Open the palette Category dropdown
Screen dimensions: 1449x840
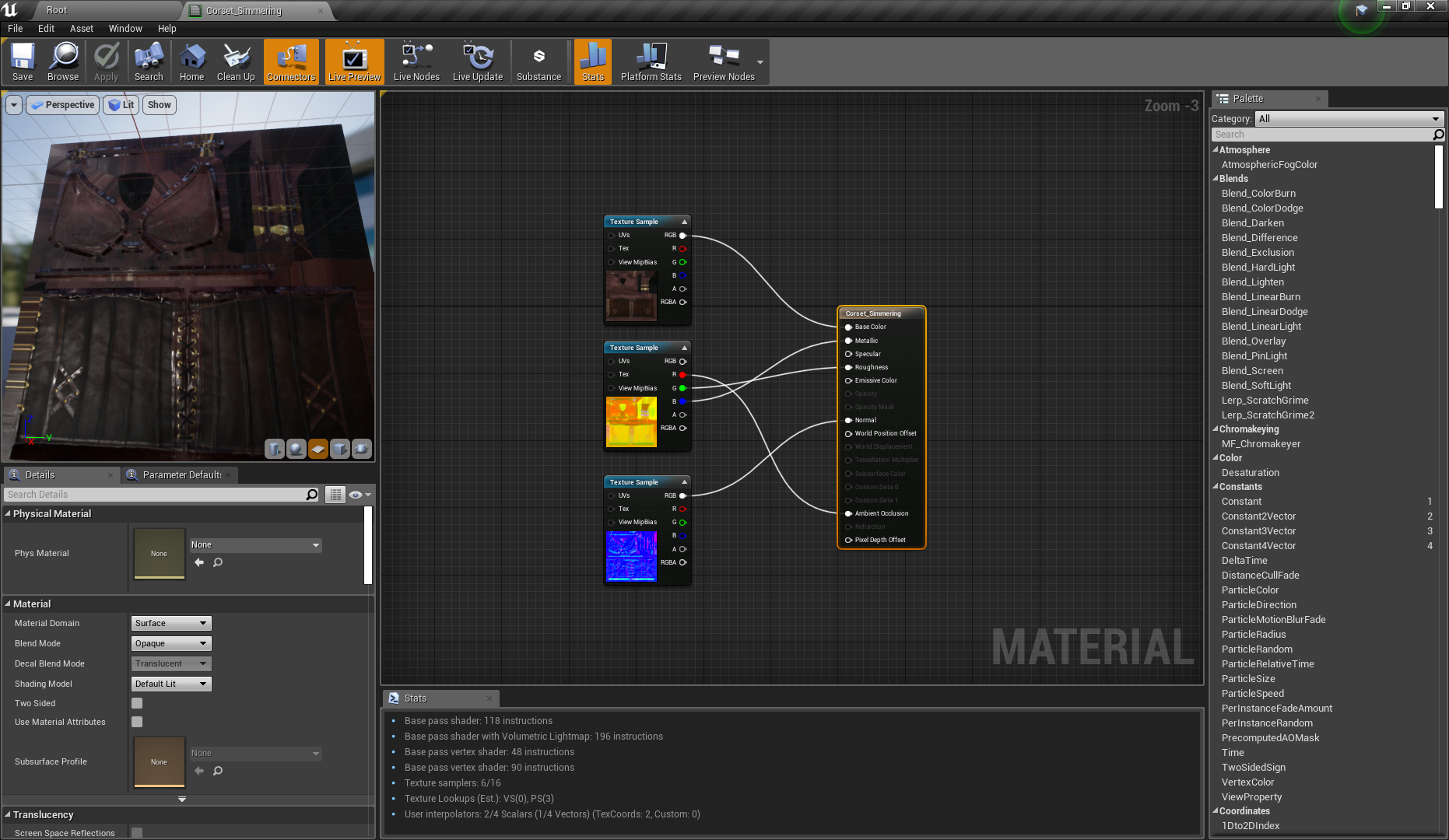click(1349, 119)
